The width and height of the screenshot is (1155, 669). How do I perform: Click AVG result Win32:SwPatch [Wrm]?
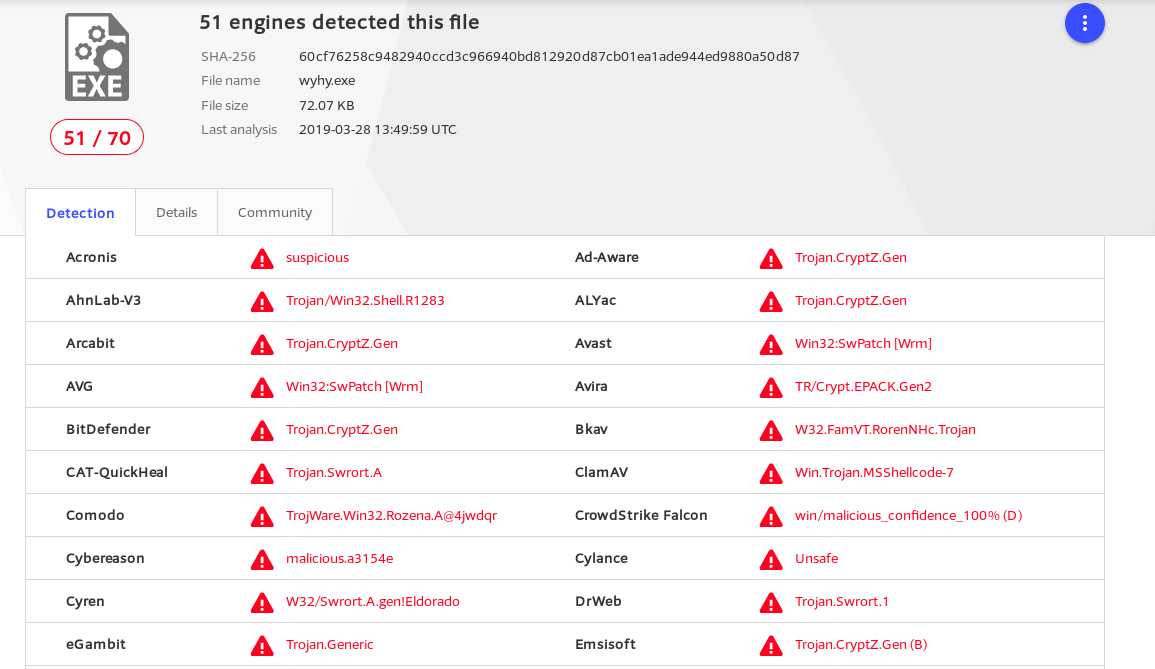tap(354, 386)
